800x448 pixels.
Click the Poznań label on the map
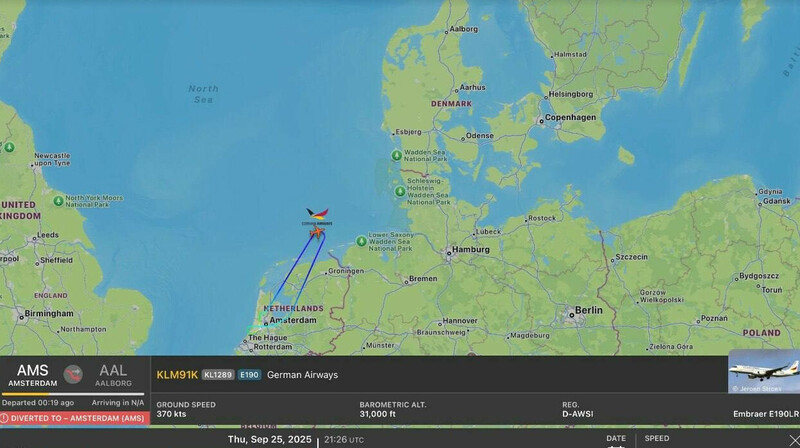(714, 318)
